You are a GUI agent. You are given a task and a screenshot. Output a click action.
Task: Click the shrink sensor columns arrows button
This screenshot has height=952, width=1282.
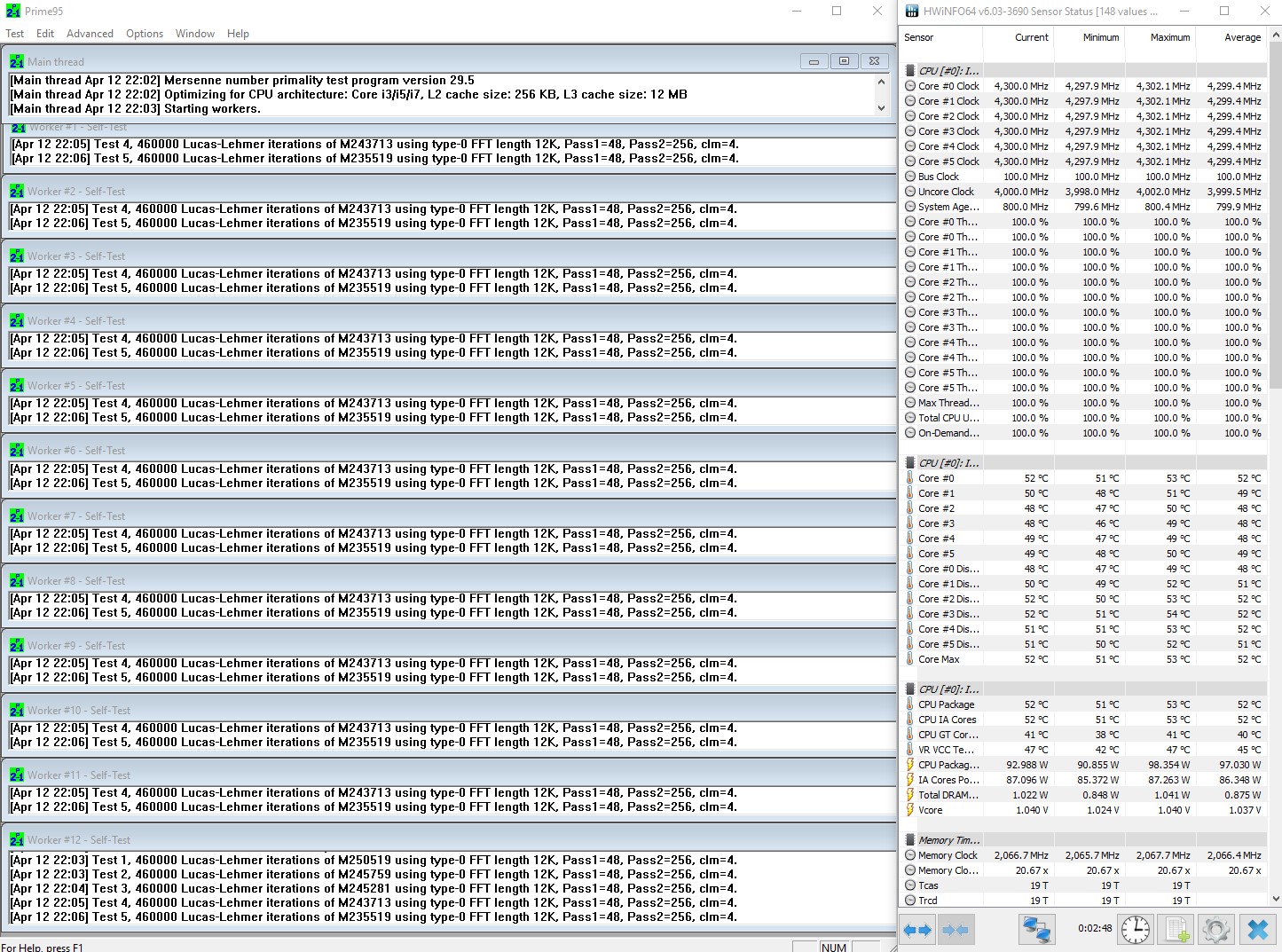955,930
